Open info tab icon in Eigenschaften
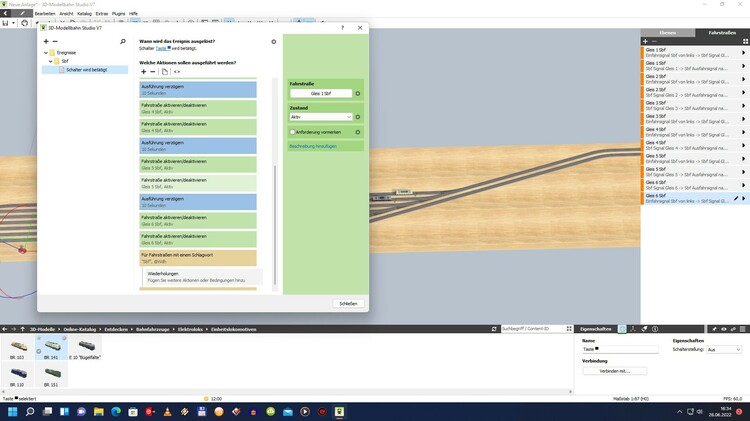This screenshot has width=750, height=421. click(655, 329)
